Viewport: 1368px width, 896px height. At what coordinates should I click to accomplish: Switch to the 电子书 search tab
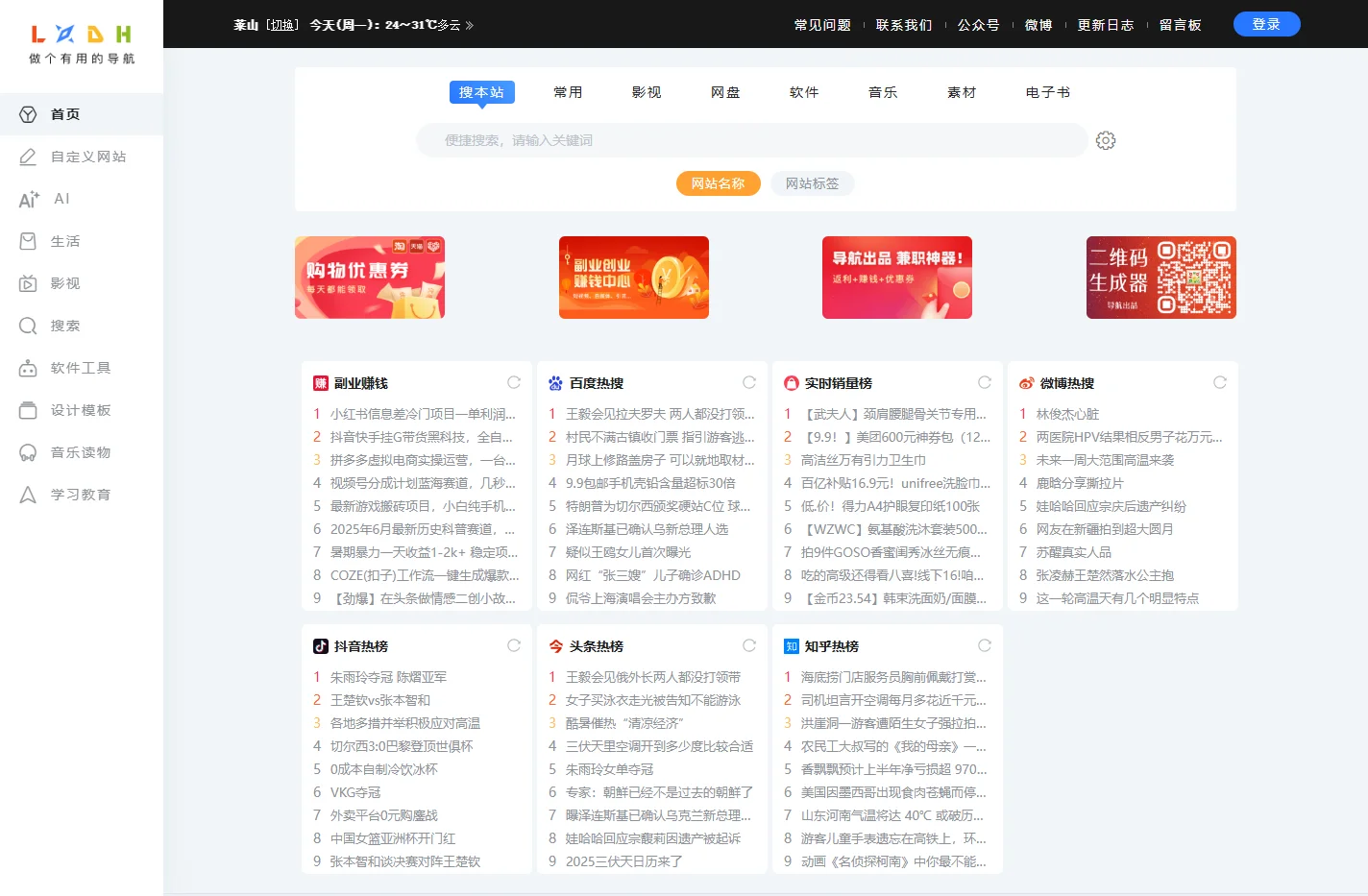pos(1049,92)
